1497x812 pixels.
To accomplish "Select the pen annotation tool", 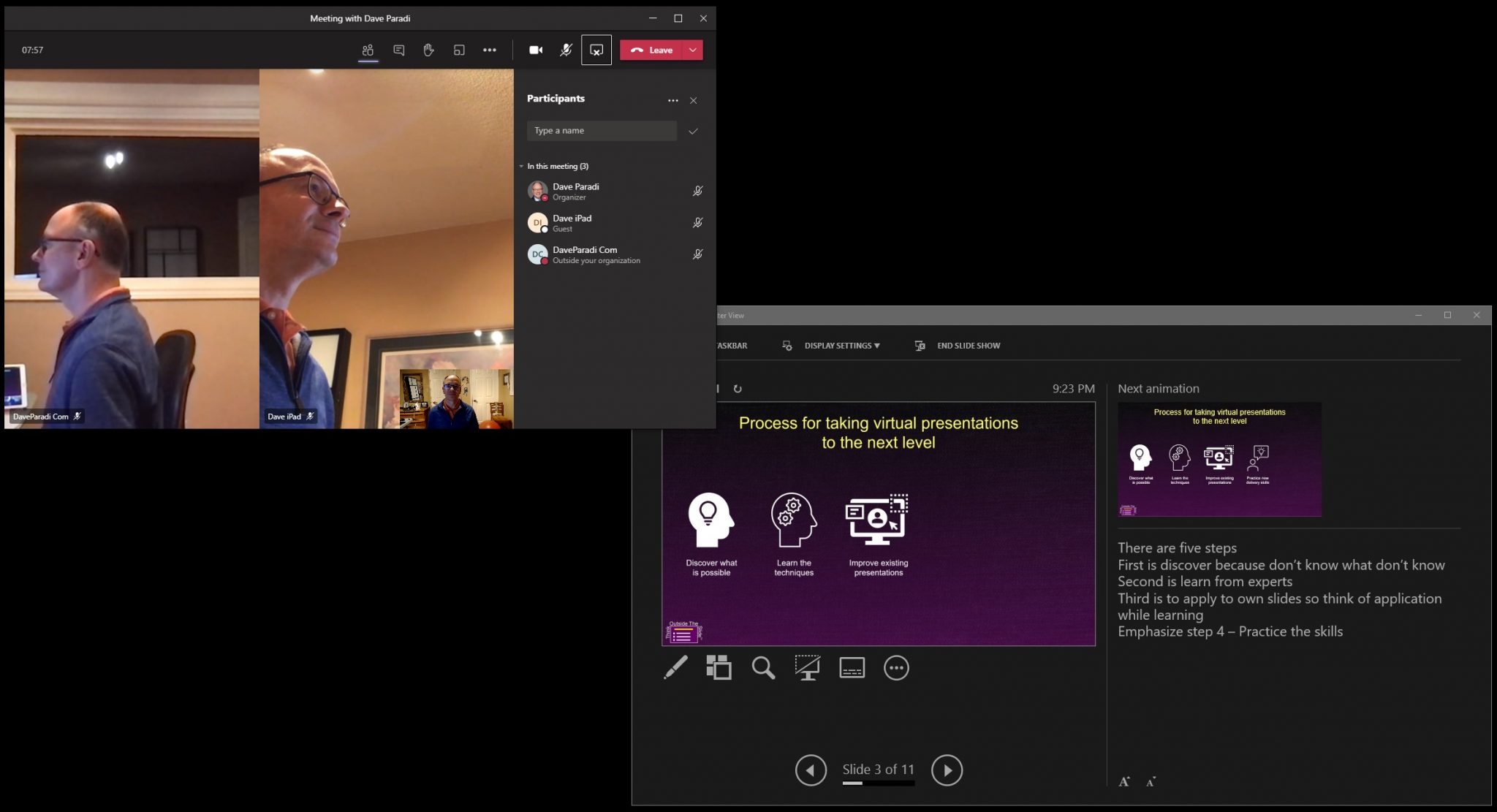I will 675,667.
